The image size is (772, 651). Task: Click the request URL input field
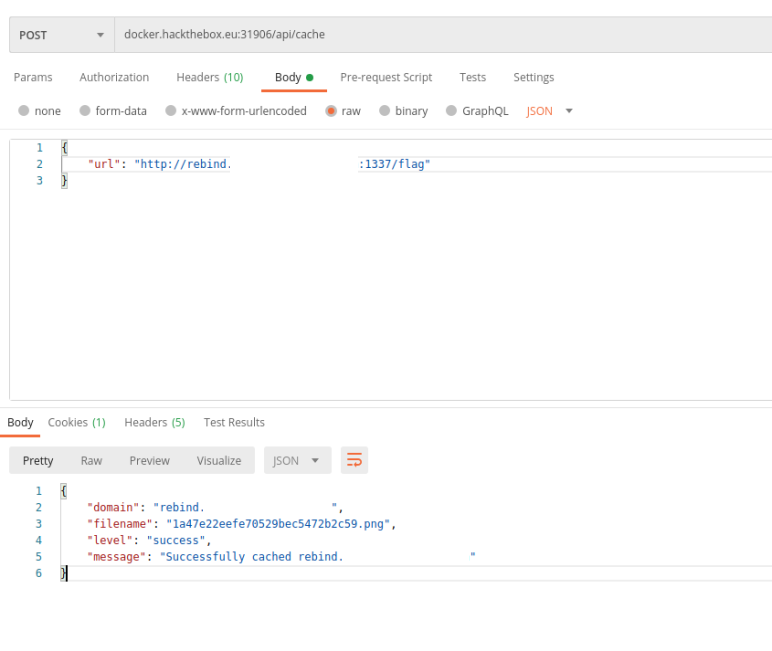click(440, 35)
